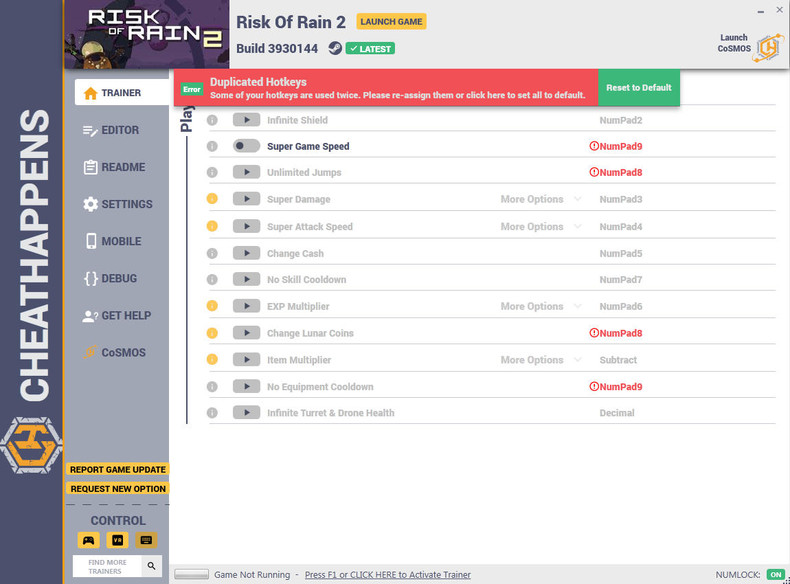Change the Decimal hotkey for Infinite Turret
The width and height of the screenshot is (790, 584).
click(617, 413)
